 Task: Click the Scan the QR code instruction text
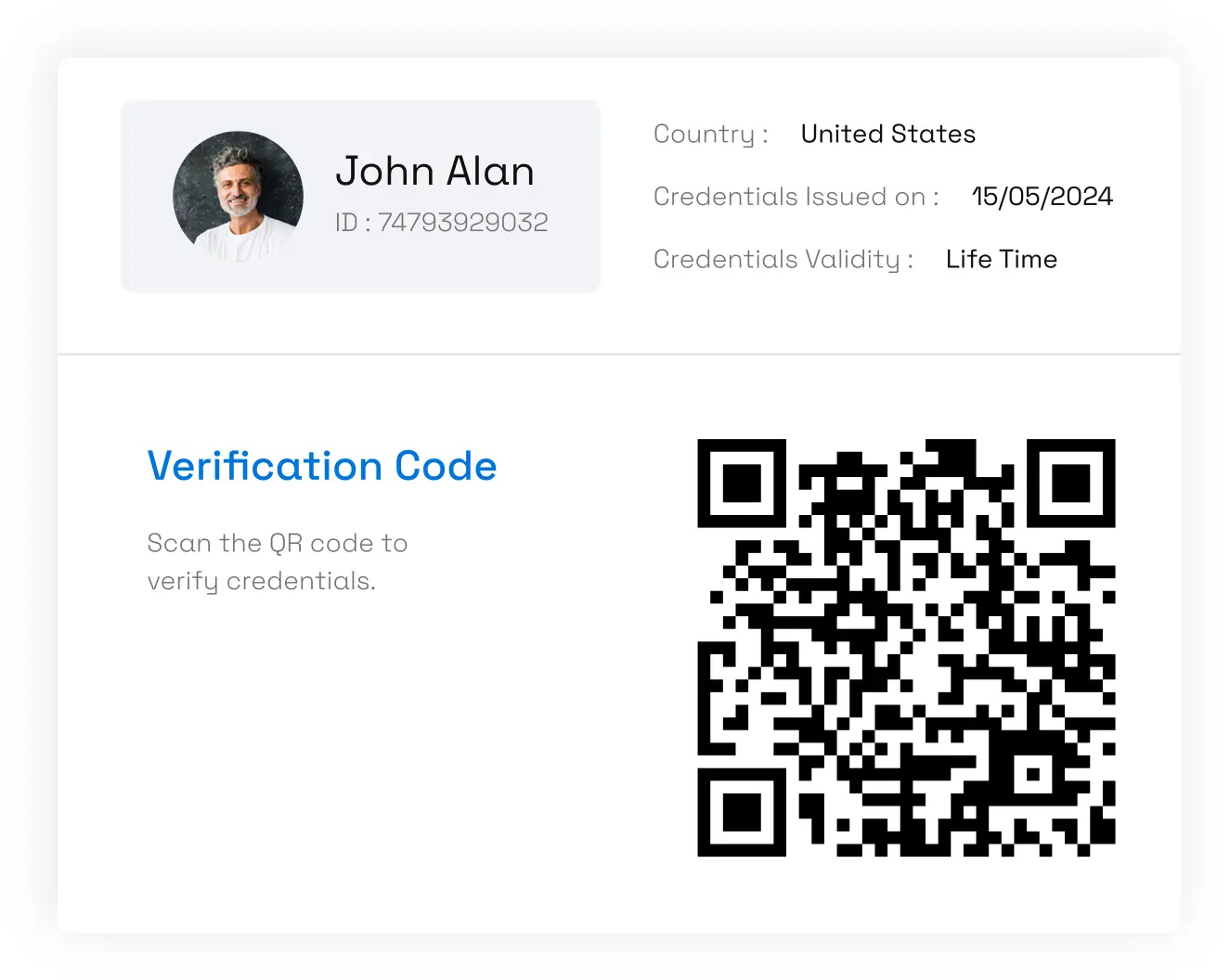pos(278,543)
